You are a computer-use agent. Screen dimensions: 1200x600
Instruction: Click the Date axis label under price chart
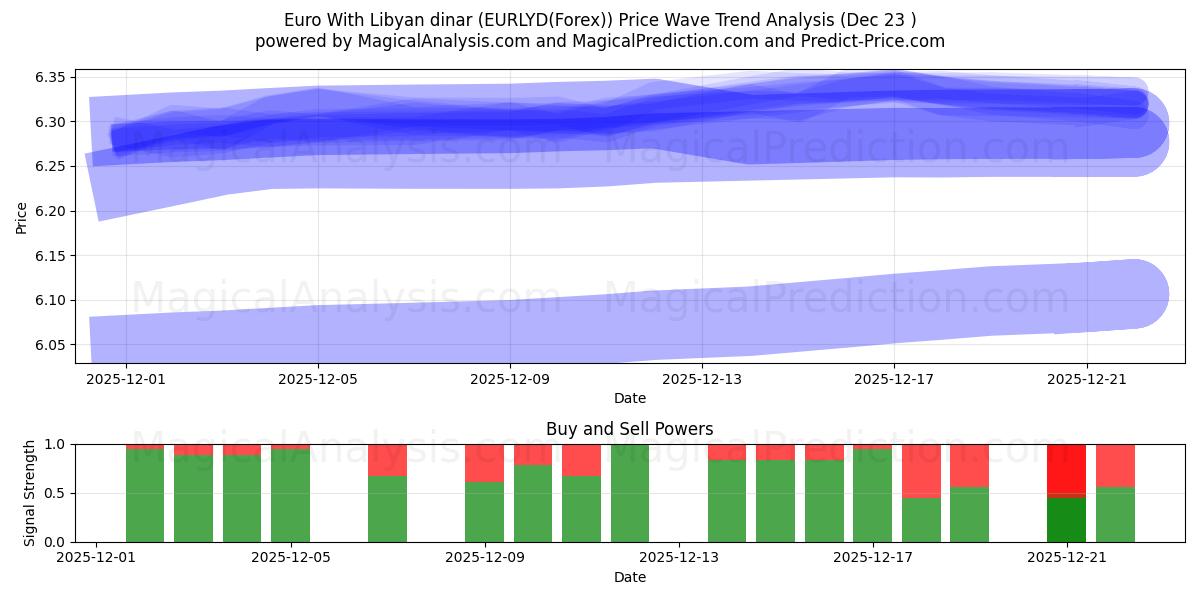tap(630, 399)
